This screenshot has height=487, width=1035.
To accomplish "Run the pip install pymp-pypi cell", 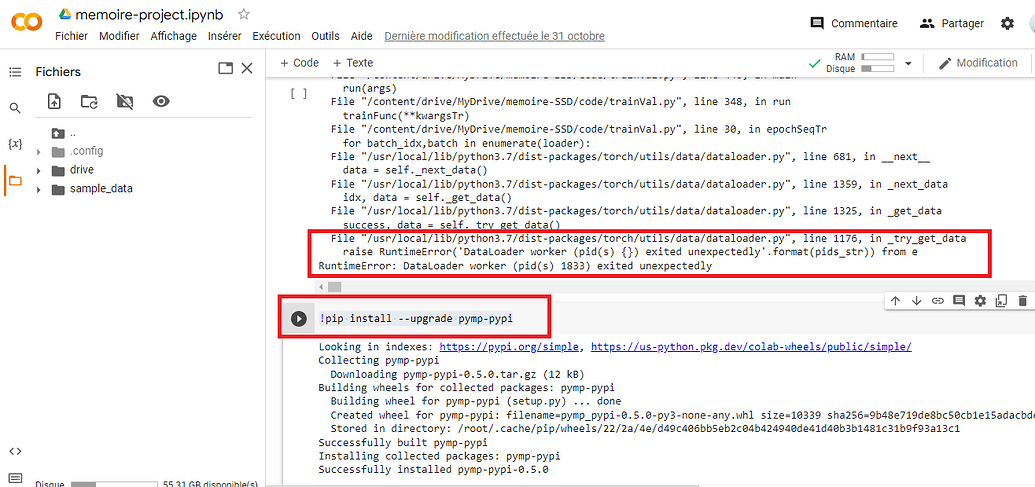I will tap(298, 319).
